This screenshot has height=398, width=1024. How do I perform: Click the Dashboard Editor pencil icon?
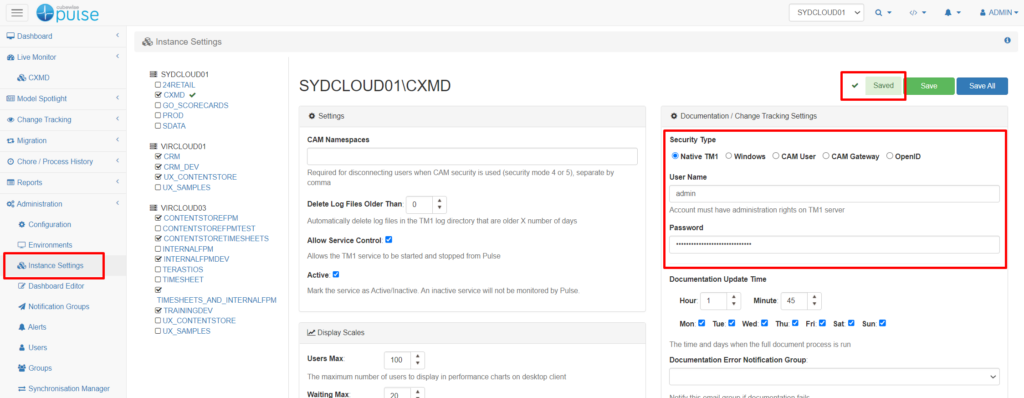[x=22, y=286]
